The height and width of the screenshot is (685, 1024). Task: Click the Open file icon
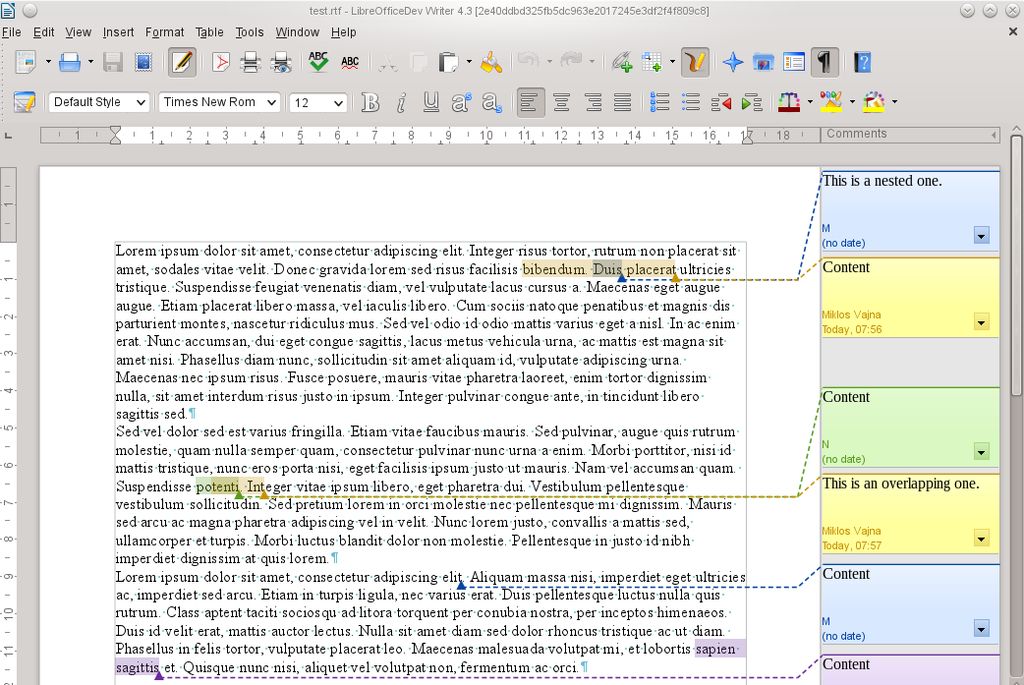point(69,62)
